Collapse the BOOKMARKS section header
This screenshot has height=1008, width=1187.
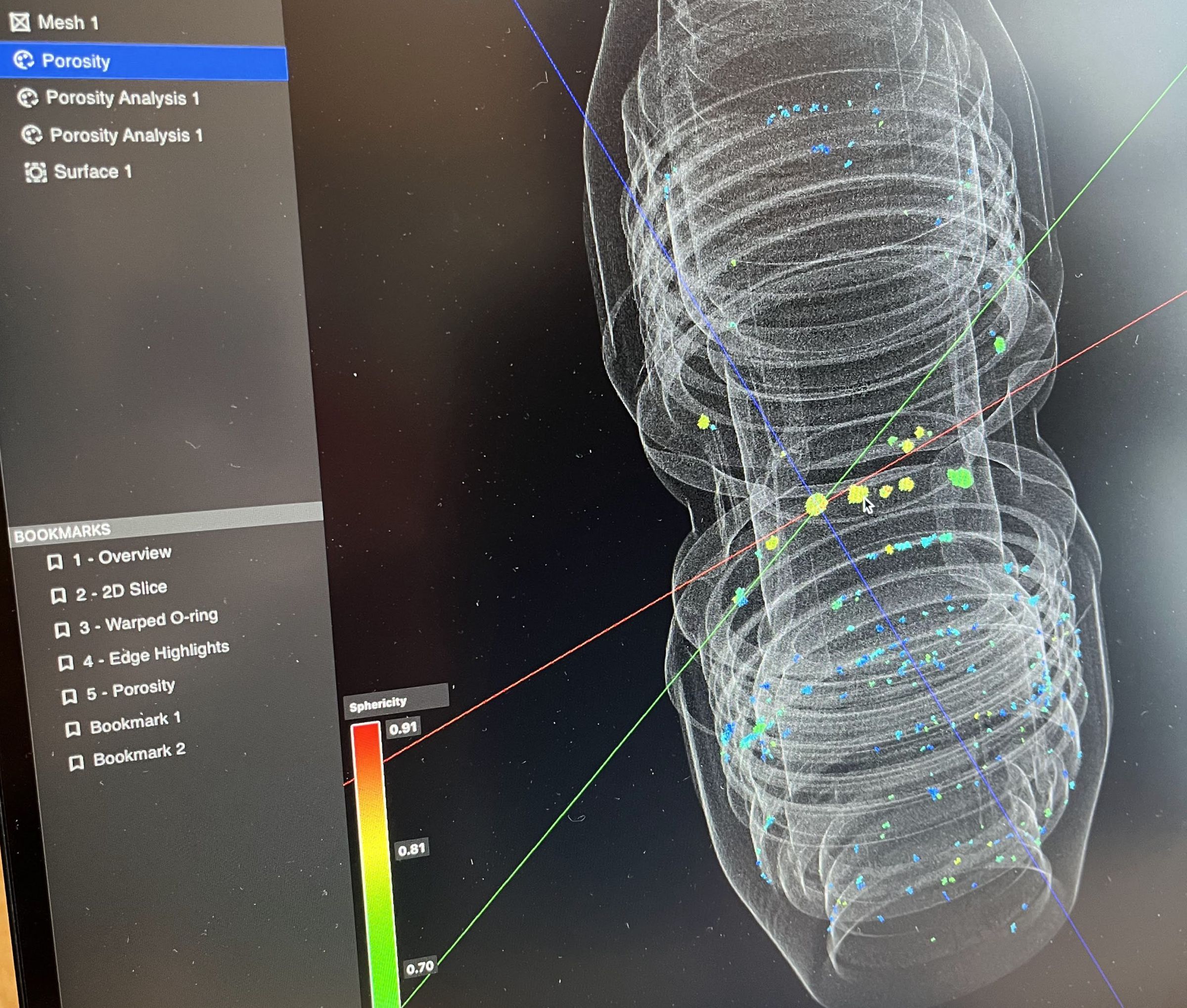(x=63, y=533)
